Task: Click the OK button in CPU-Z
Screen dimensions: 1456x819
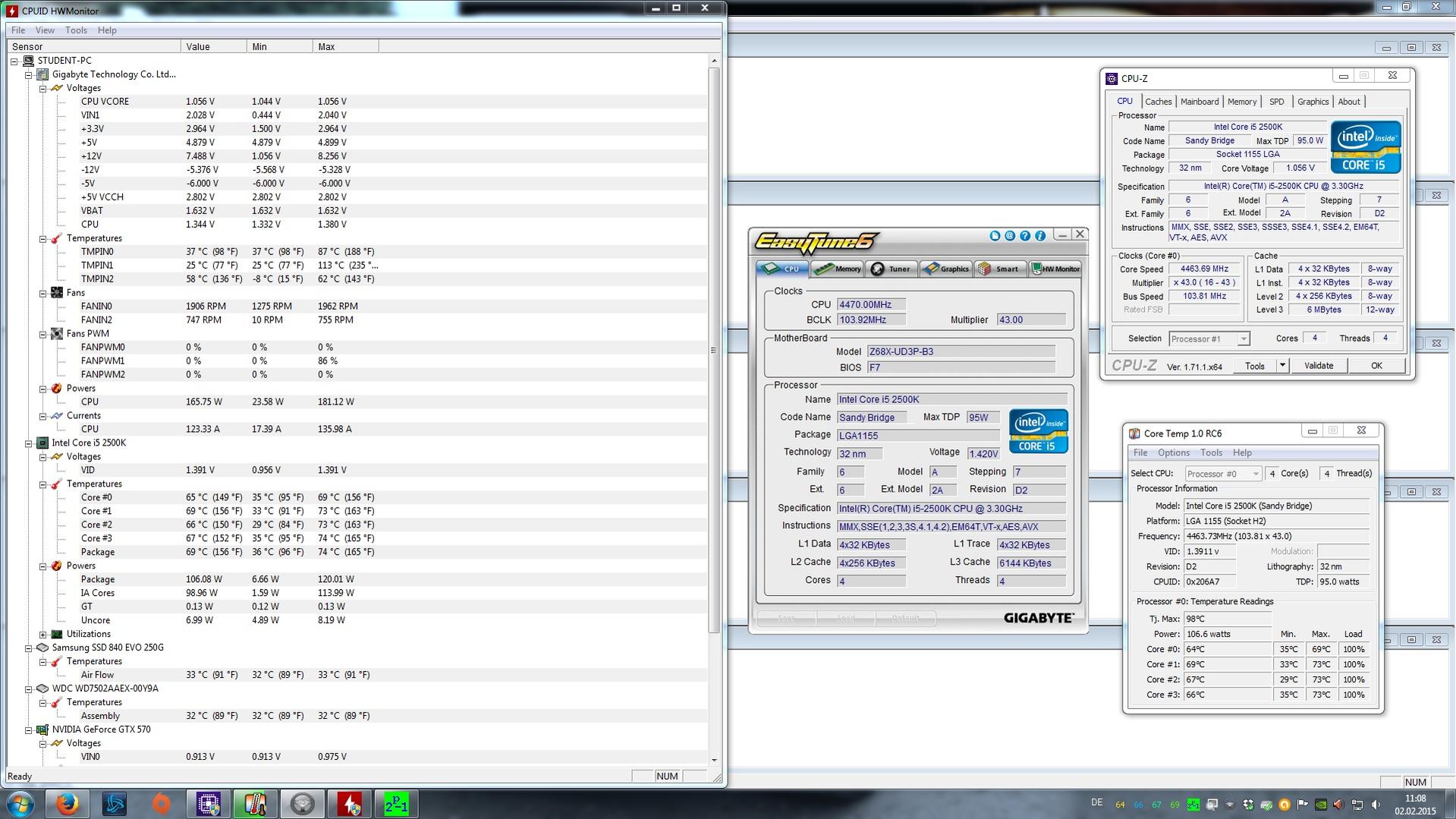Action: coord(1376,366)
